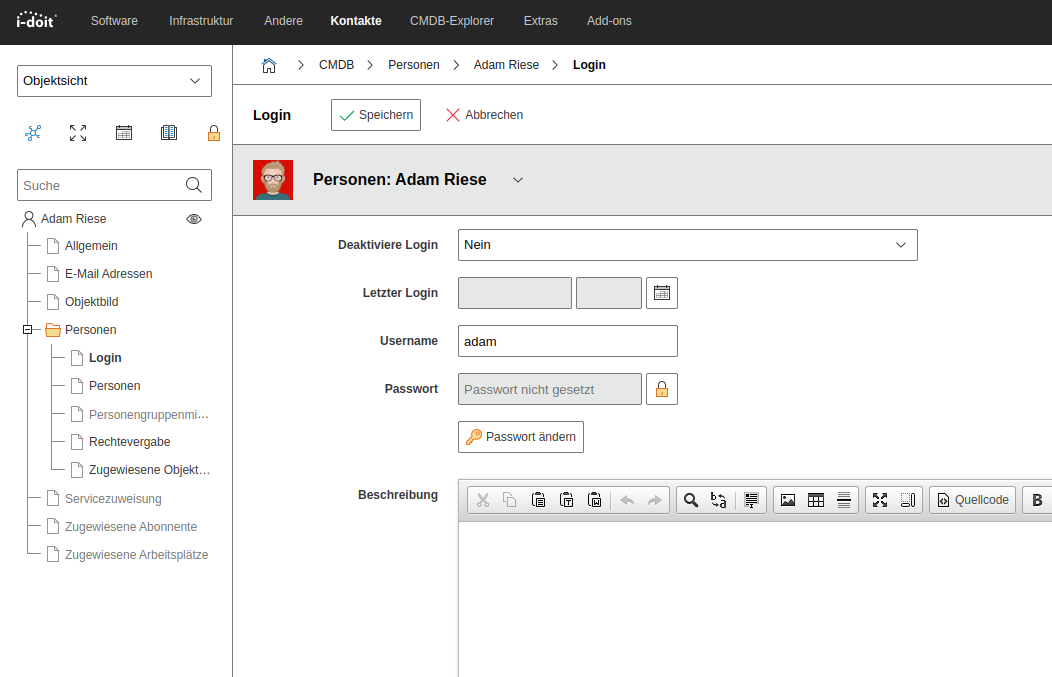Click the network graph icon in sidebar
The width and height of the screenshot is (1052, 677).
[x=33, y=133]
